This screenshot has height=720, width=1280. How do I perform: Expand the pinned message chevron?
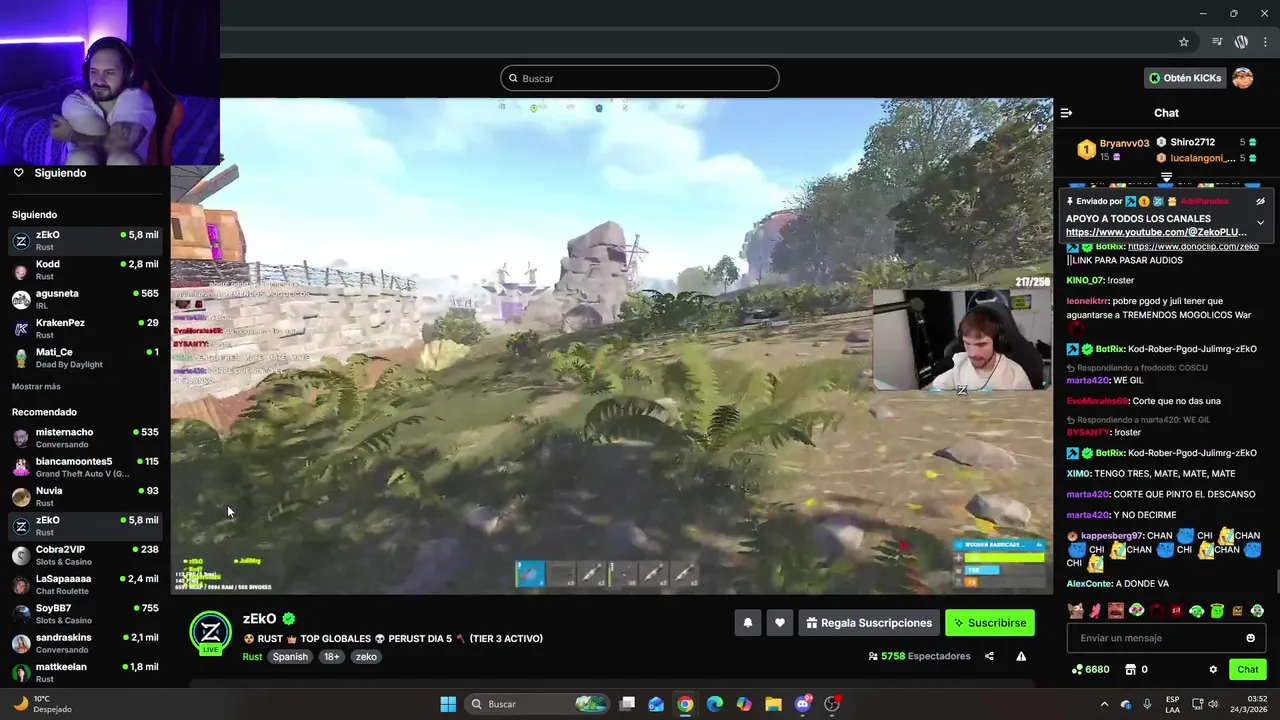pos(1260,222)
